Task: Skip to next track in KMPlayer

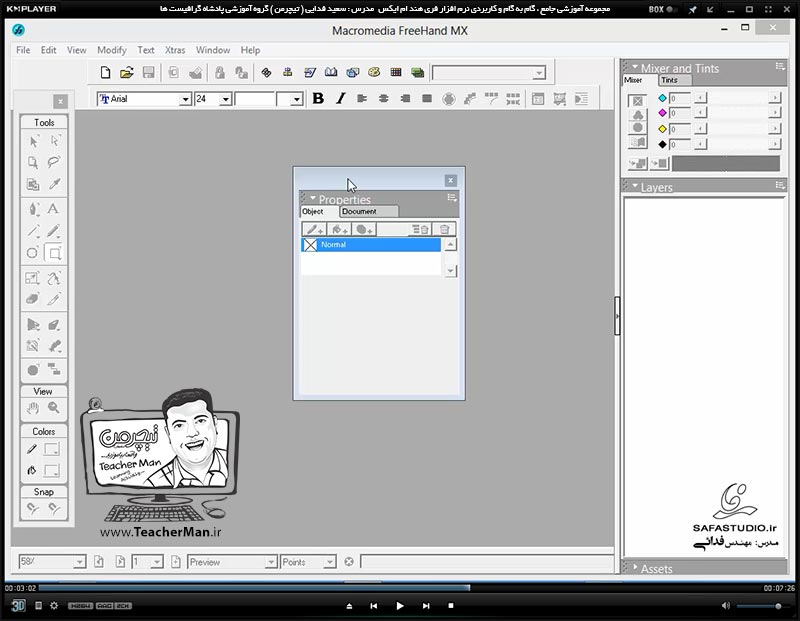Action: [x=426, y=606]
